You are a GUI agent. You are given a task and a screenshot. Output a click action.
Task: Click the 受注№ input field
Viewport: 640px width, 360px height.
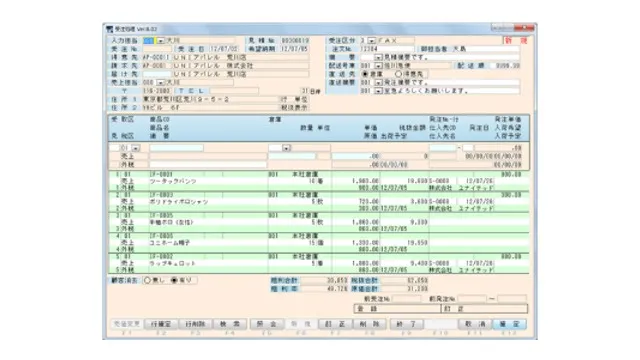pyautogui.click(x=157, y=49)
